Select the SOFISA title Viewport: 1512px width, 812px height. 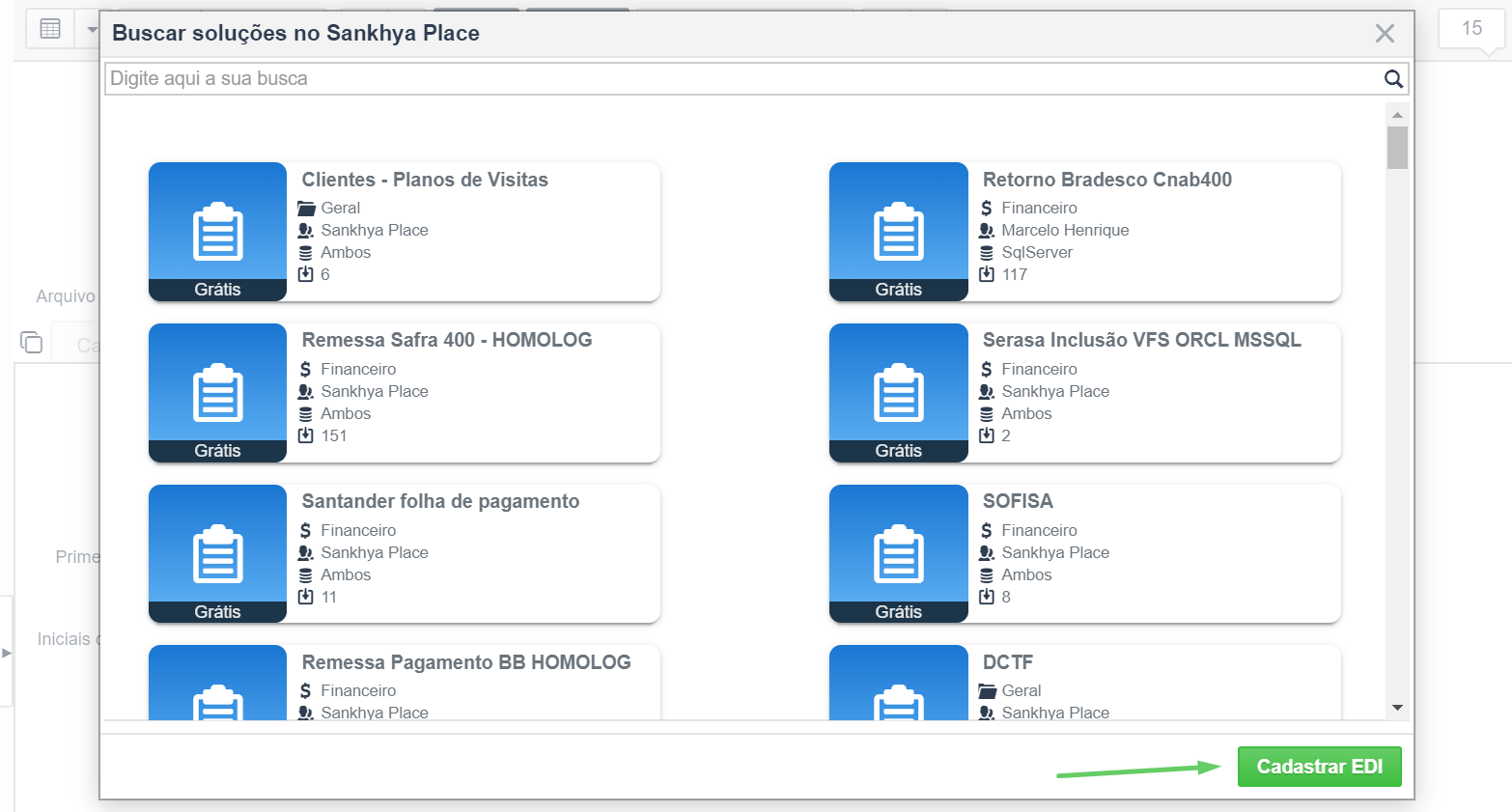click(x=1018, y=501)
